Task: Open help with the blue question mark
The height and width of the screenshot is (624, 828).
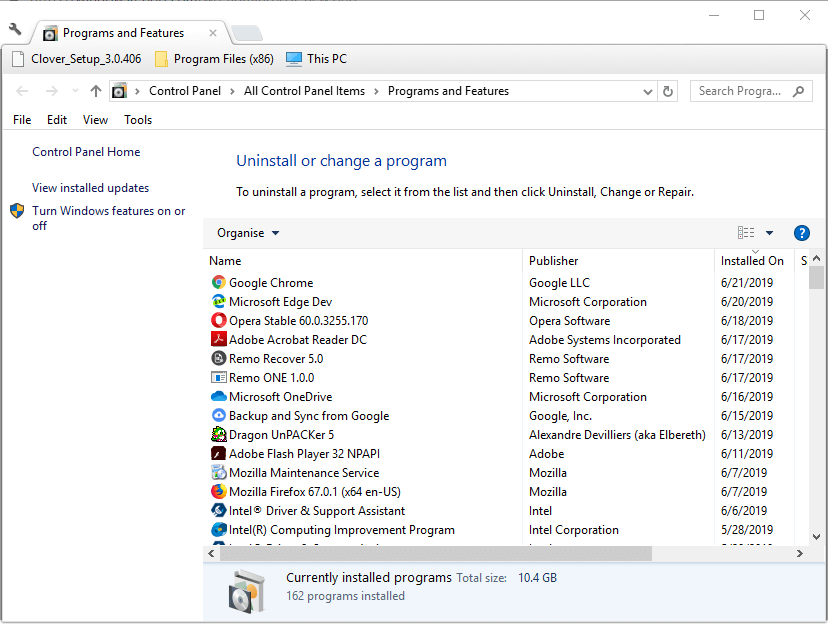Action: click(x=801, y=233)
